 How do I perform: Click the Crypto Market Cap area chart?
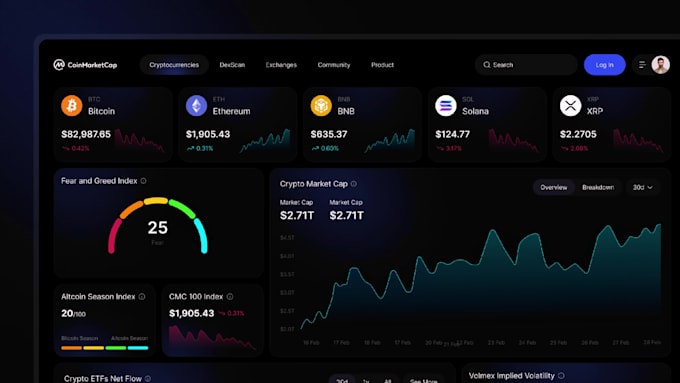point(481,278)
